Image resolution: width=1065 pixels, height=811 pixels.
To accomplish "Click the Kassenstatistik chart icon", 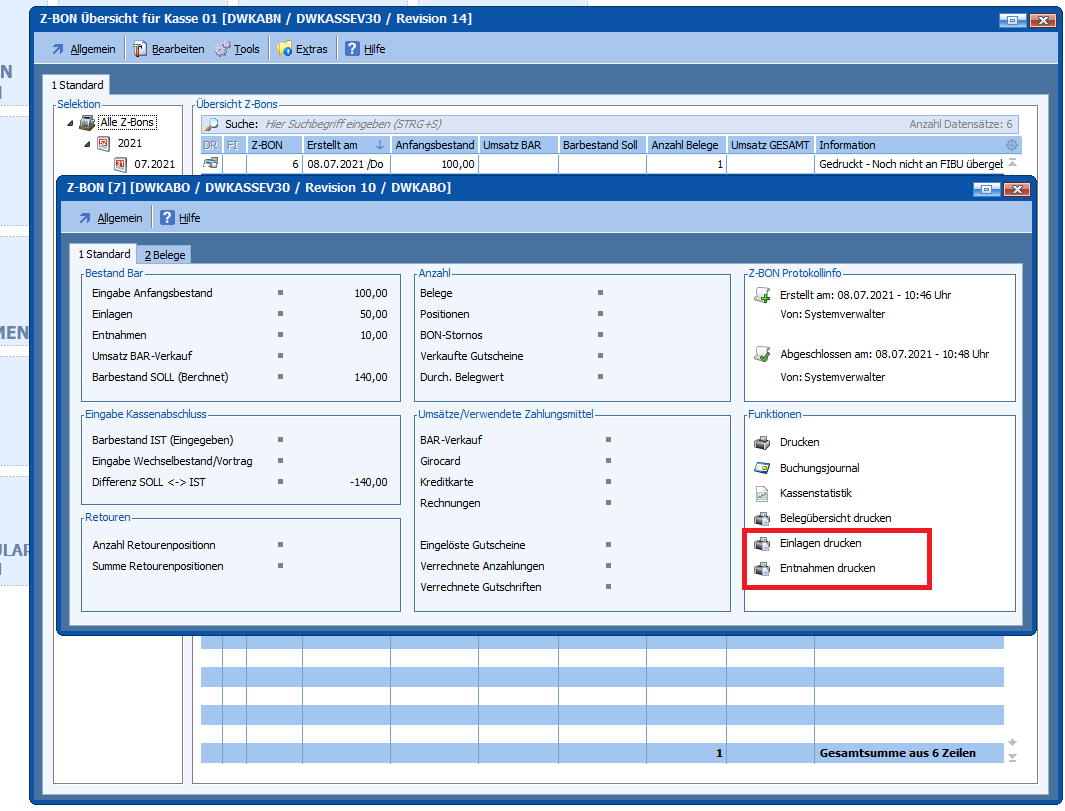I will [x=762, y=493].
